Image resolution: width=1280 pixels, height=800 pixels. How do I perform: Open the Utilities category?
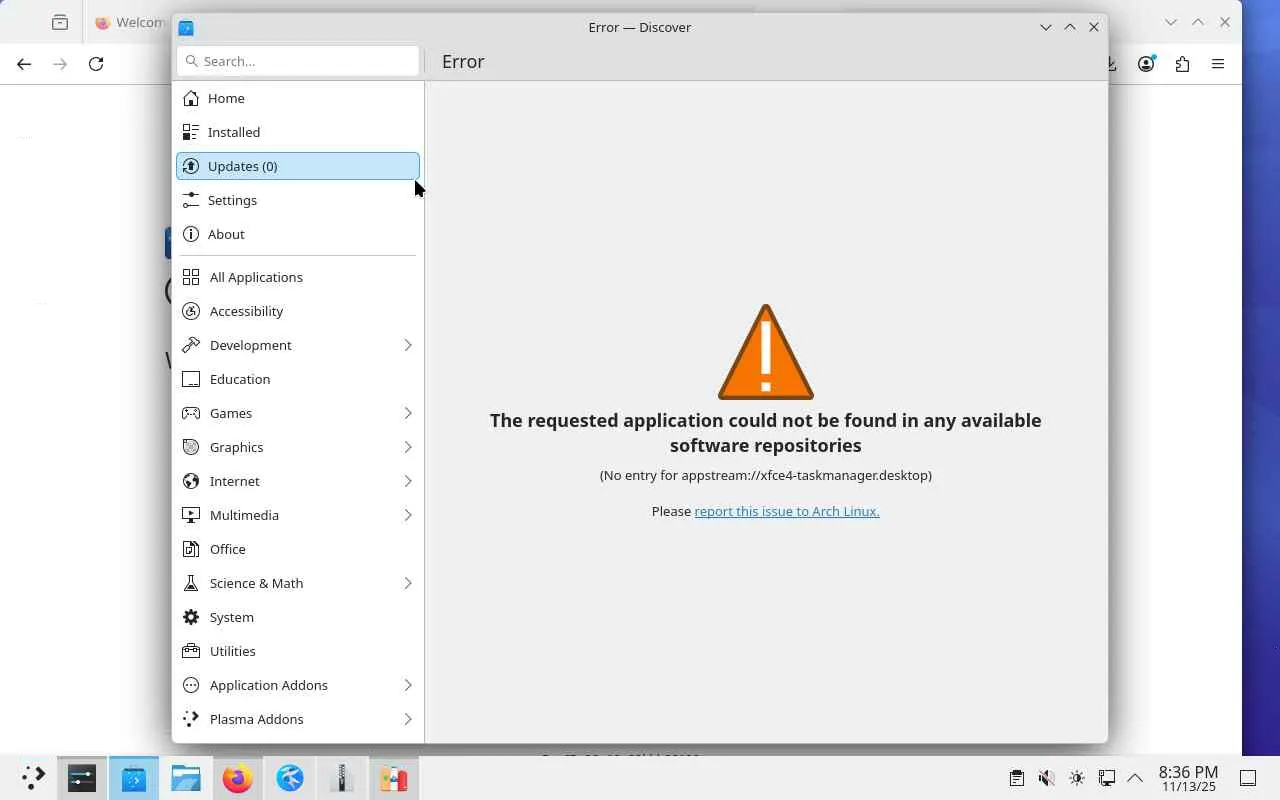tap(298, 651)
